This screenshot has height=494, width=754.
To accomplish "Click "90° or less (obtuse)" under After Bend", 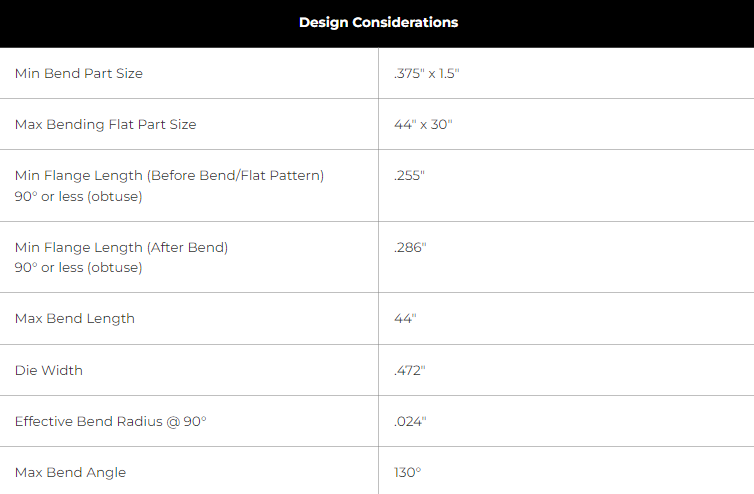I will [78, 267].
